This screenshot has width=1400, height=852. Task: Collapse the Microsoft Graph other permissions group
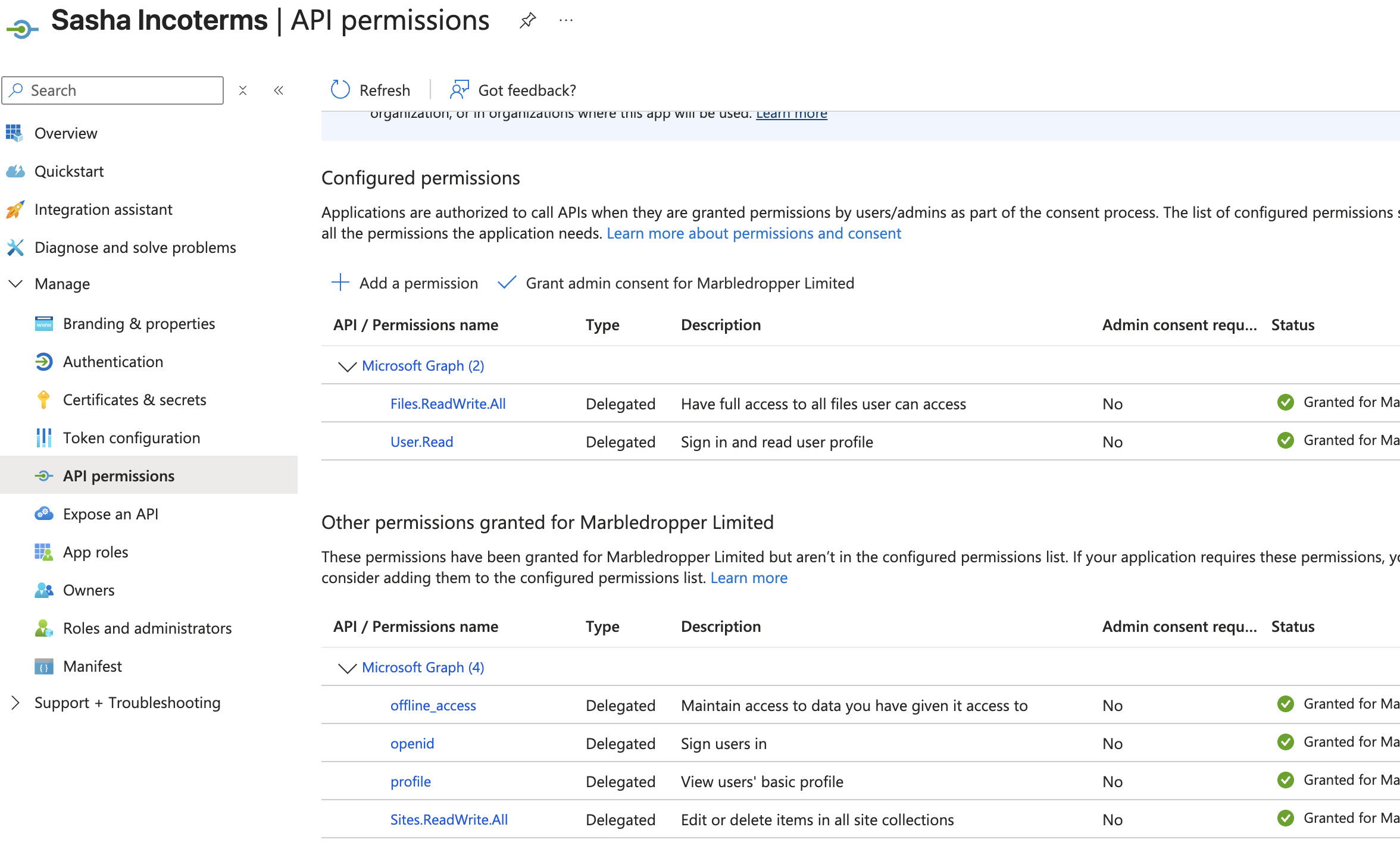(x=347, y=668)
